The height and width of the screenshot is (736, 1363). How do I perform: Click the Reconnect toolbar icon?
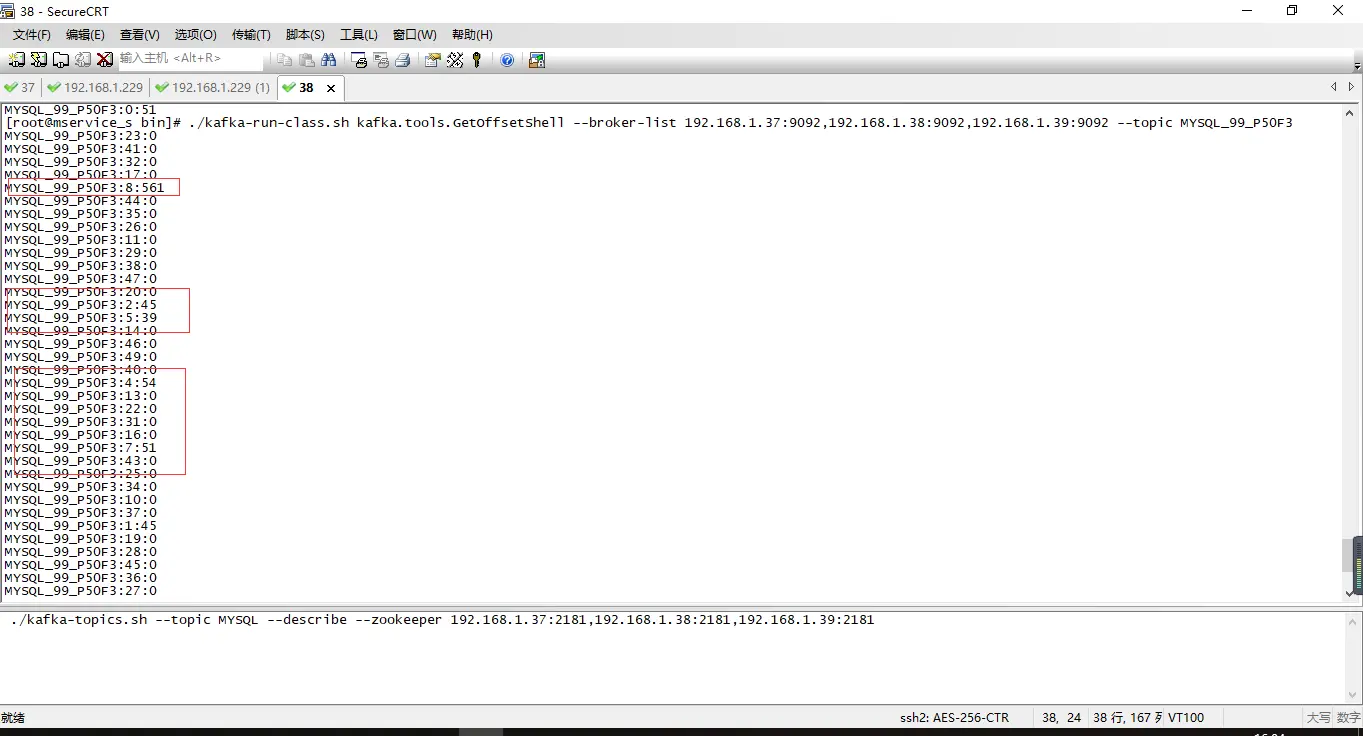pos(83,60)
